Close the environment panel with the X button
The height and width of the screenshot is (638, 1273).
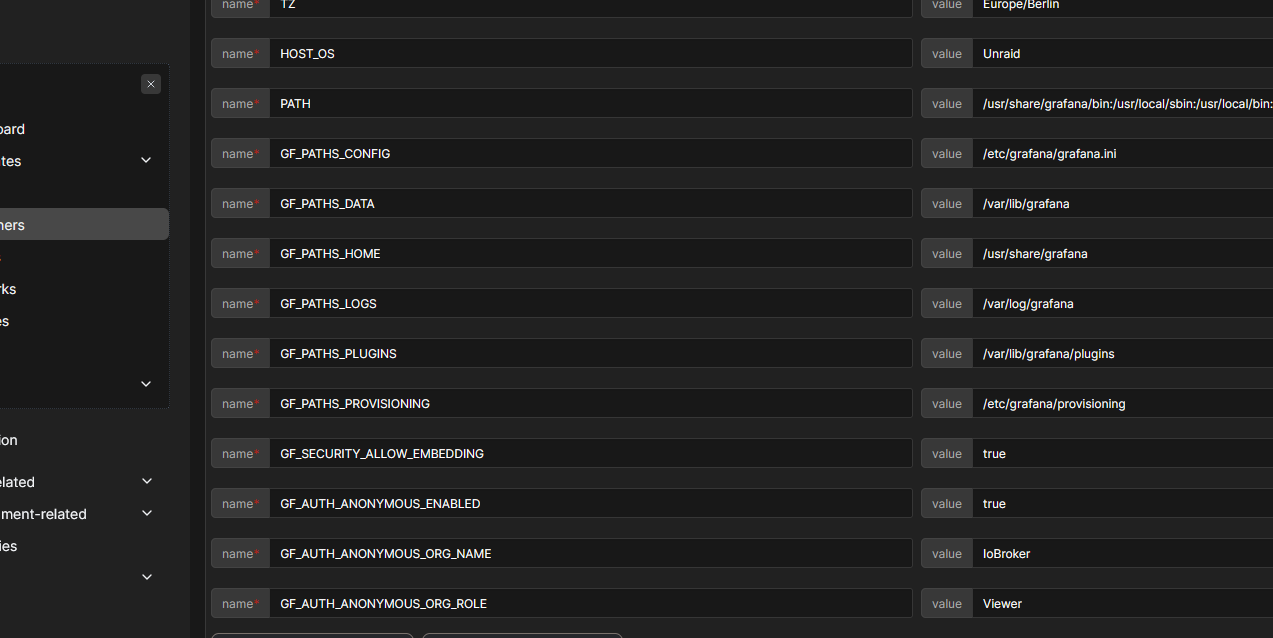coord(151,84)
